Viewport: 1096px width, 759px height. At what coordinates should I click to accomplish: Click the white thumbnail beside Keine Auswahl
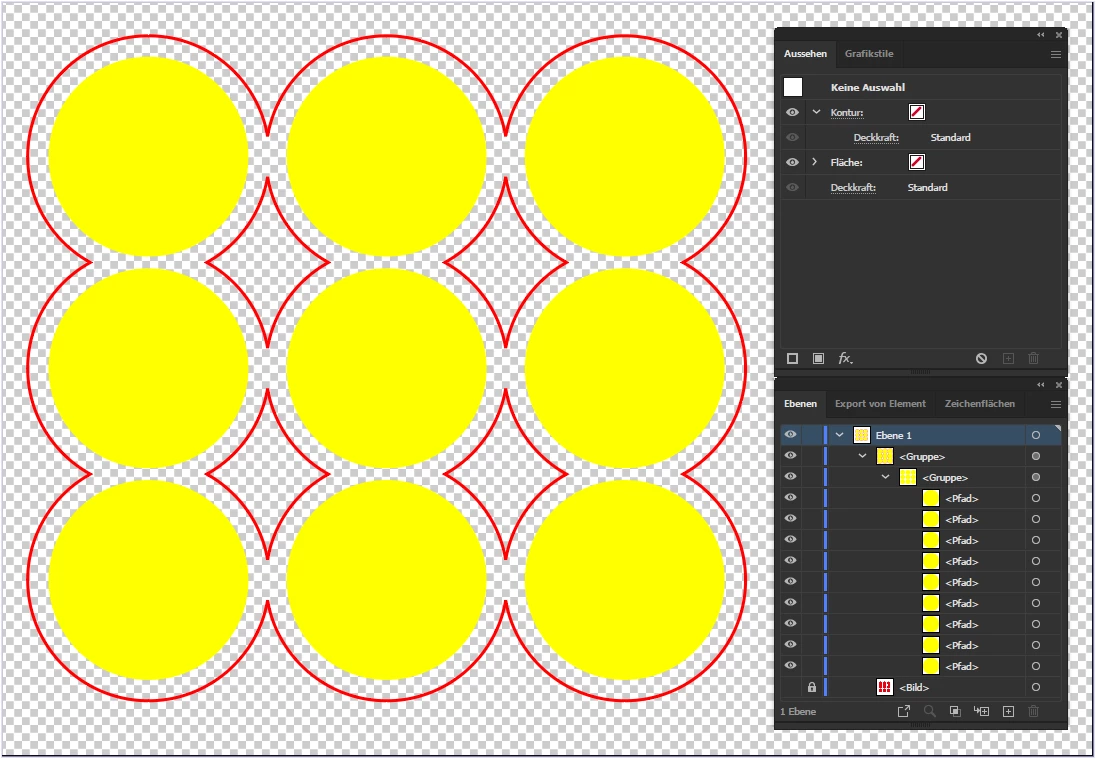tap(793, 87)
